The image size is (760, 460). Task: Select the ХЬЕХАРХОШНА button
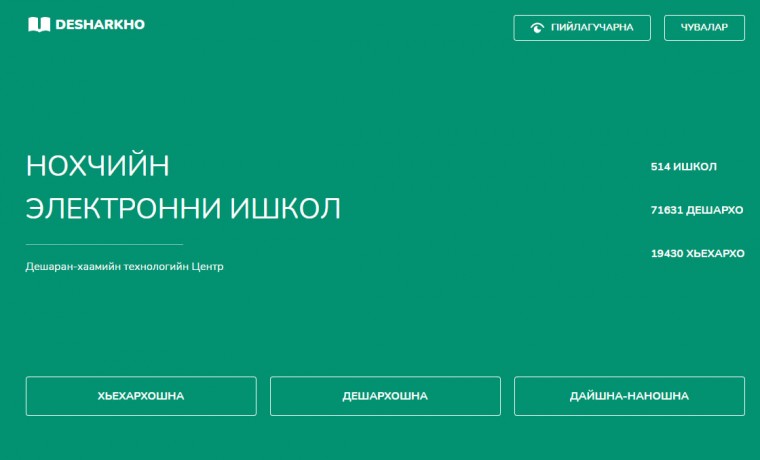coord(141,396)
